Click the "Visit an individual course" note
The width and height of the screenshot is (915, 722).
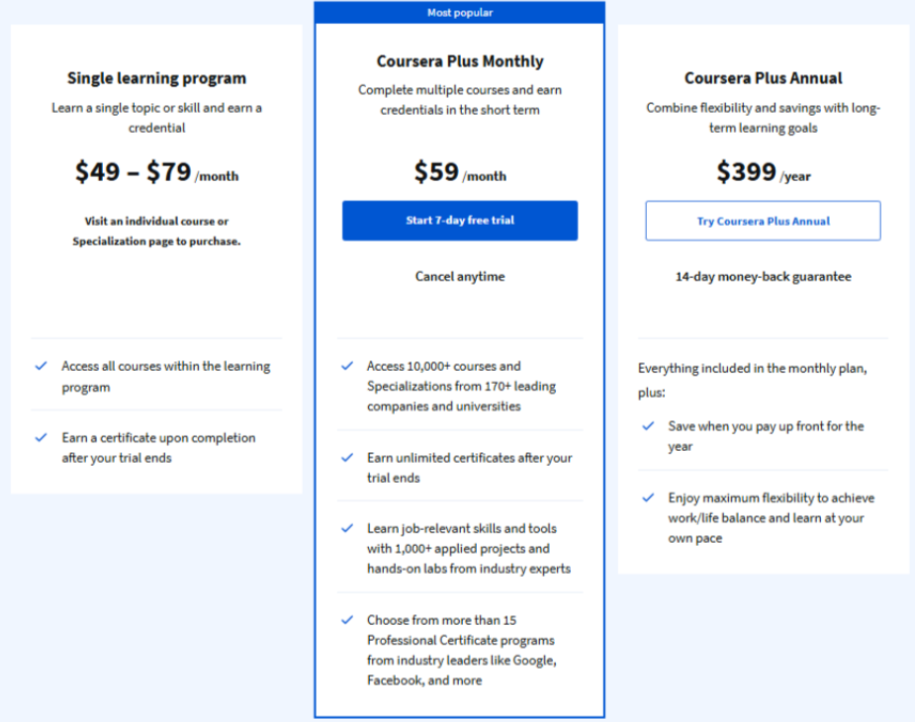point(156,231)
